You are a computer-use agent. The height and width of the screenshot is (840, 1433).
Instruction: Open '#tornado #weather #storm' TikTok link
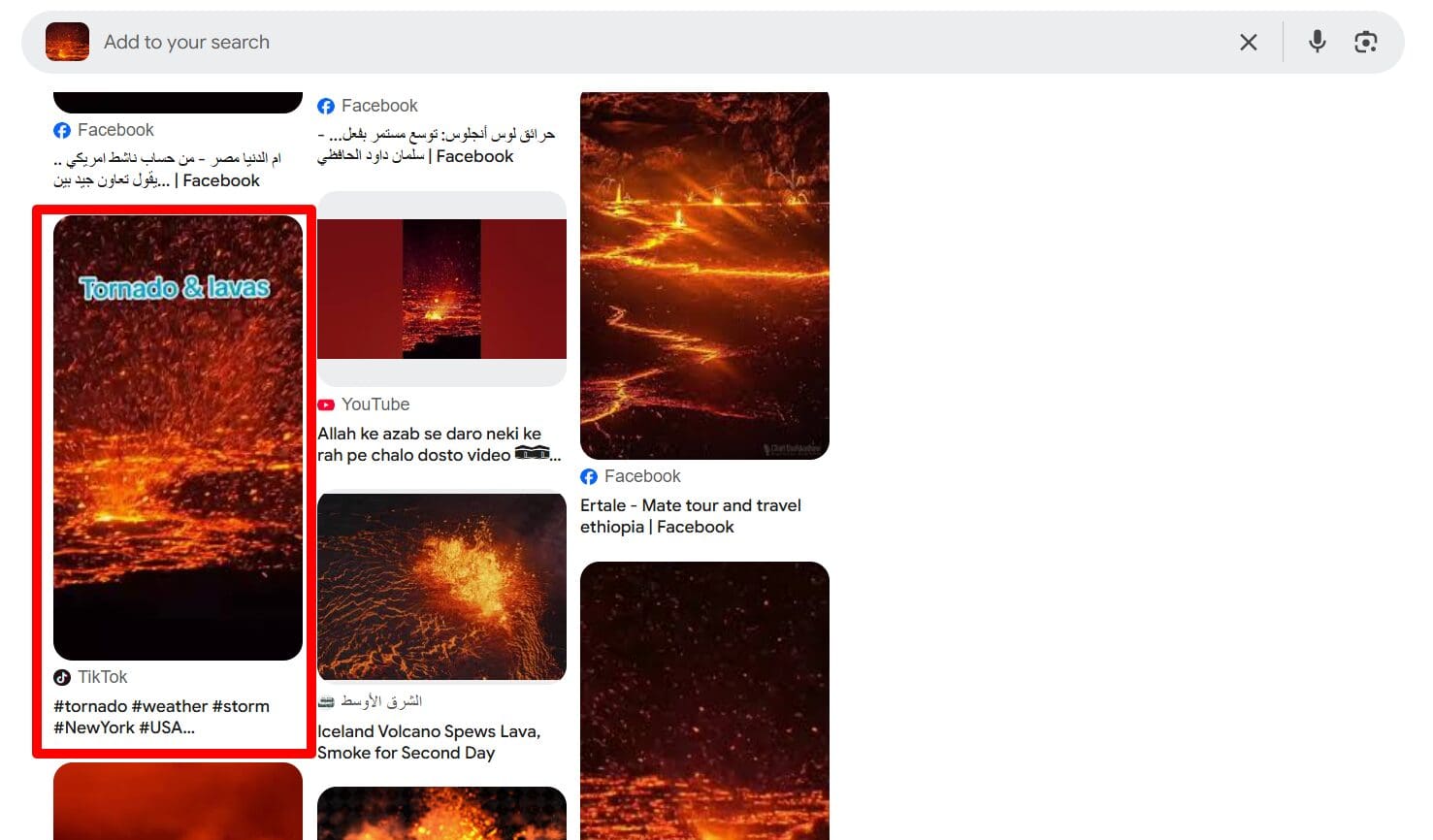[x=161, y=717]
